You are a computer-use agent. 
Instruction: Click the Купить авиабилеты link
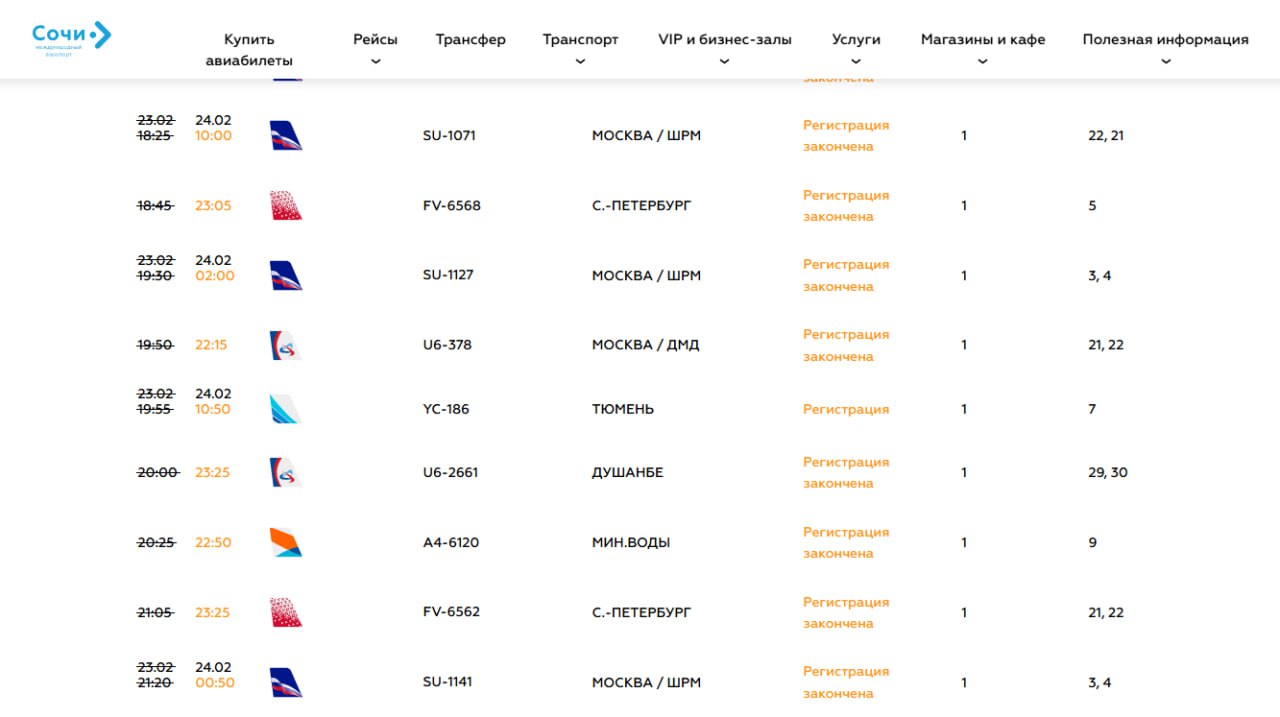[249, 50]
